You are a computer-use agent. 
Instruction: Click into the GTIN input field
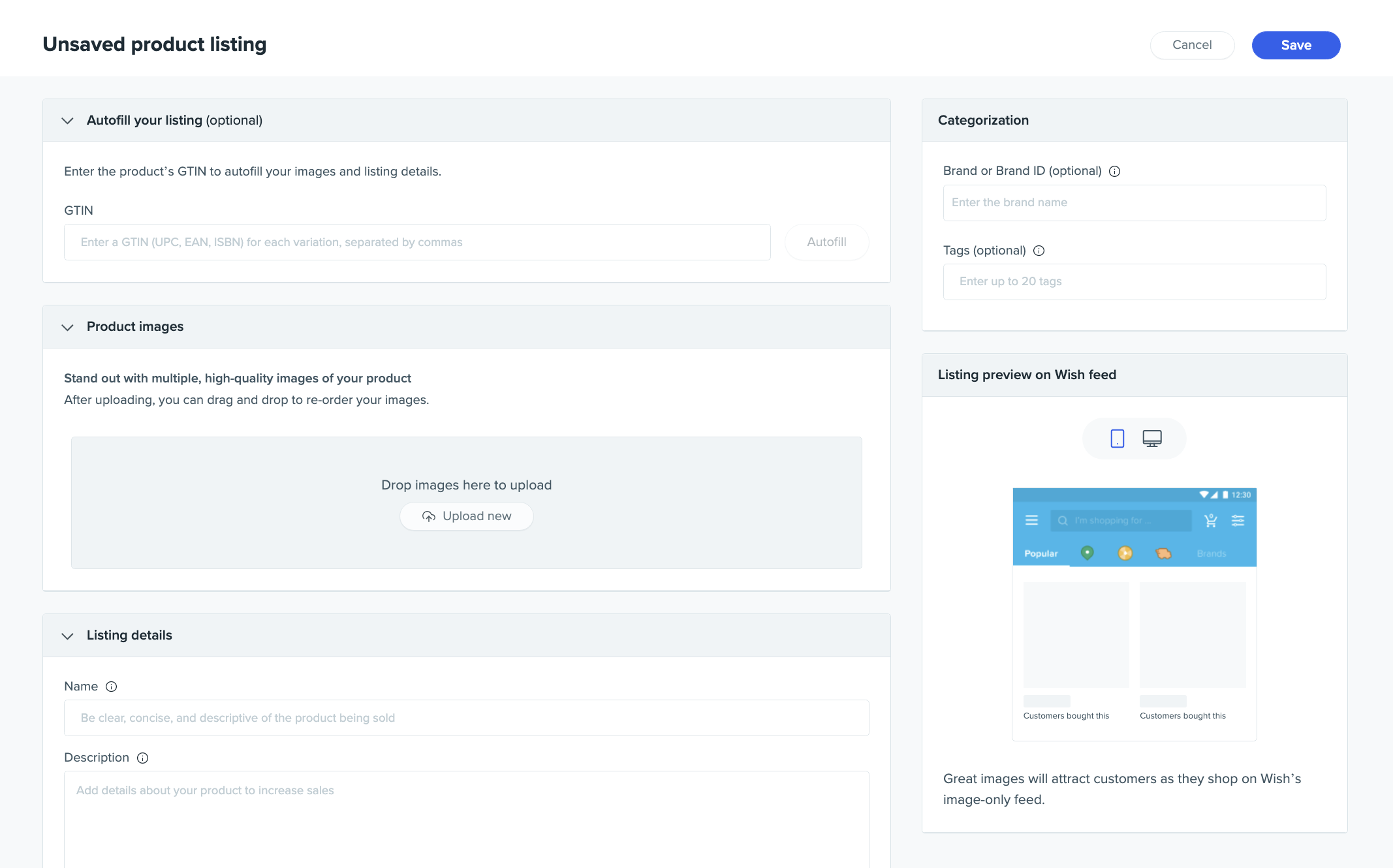tap(417, 242)
